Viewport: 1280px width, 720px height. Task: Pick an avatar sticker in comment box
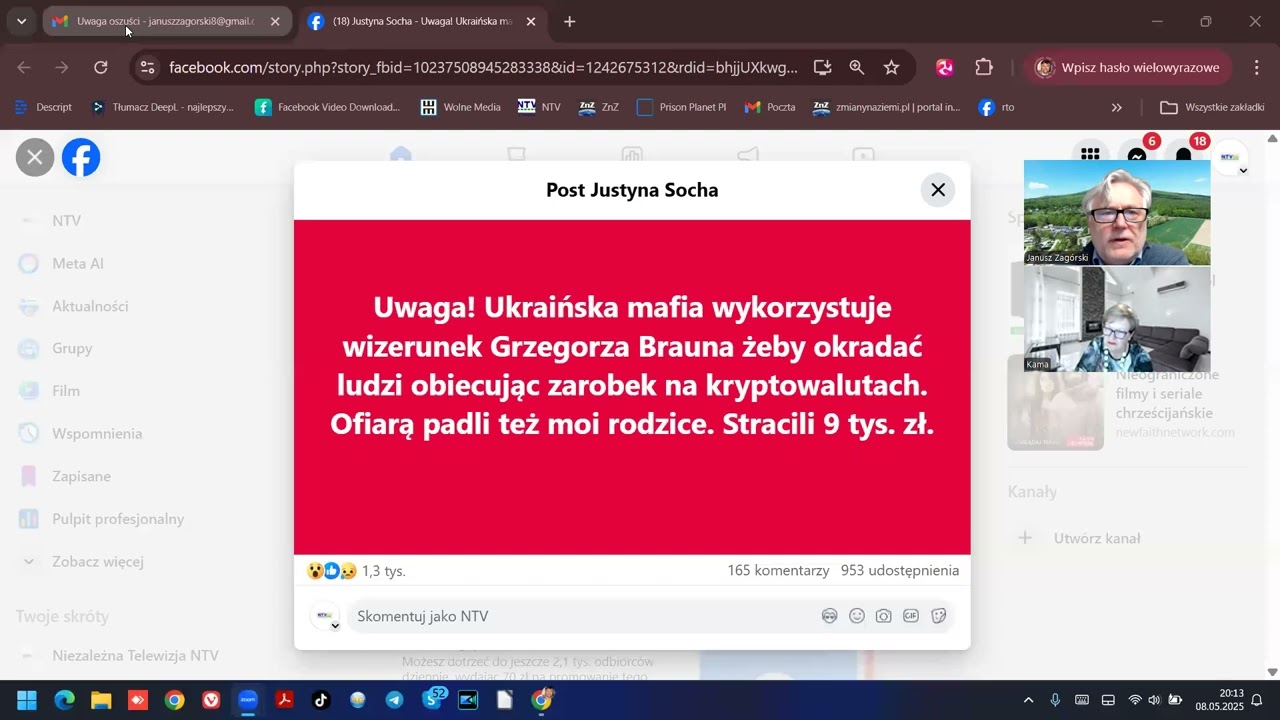829,616
